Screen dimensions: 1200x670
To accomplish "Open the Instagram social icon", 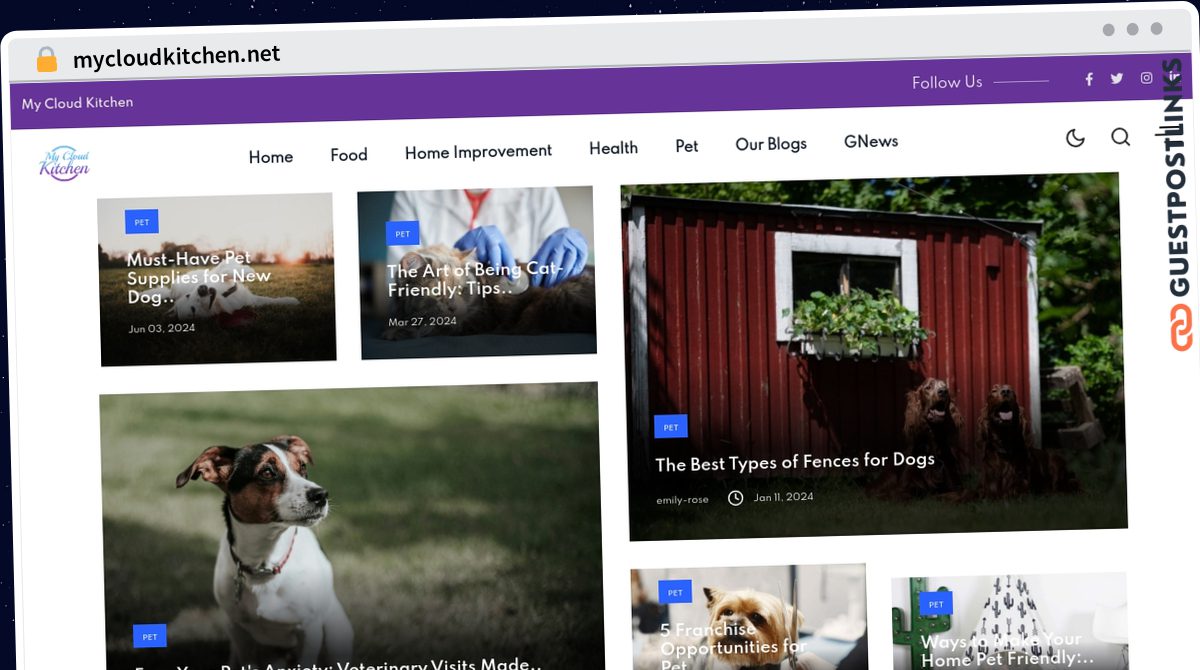I will [1147, 78].
